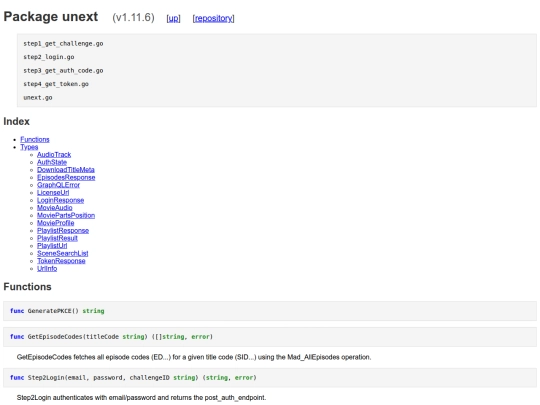
Task: Open the GraphQLError type link
Action: (x=59, y=185)
